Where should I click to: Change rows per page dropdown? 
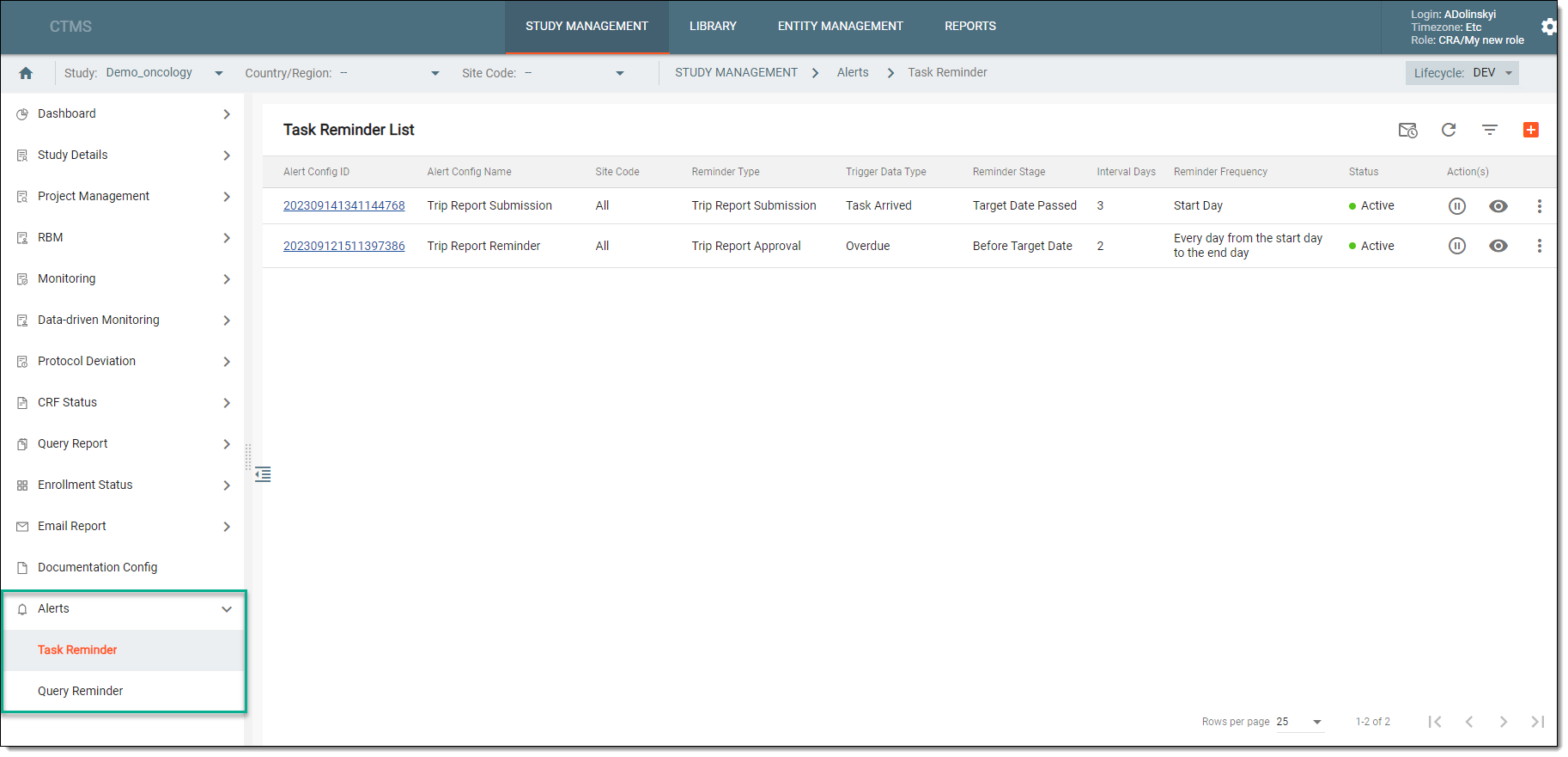(1299, 722)
